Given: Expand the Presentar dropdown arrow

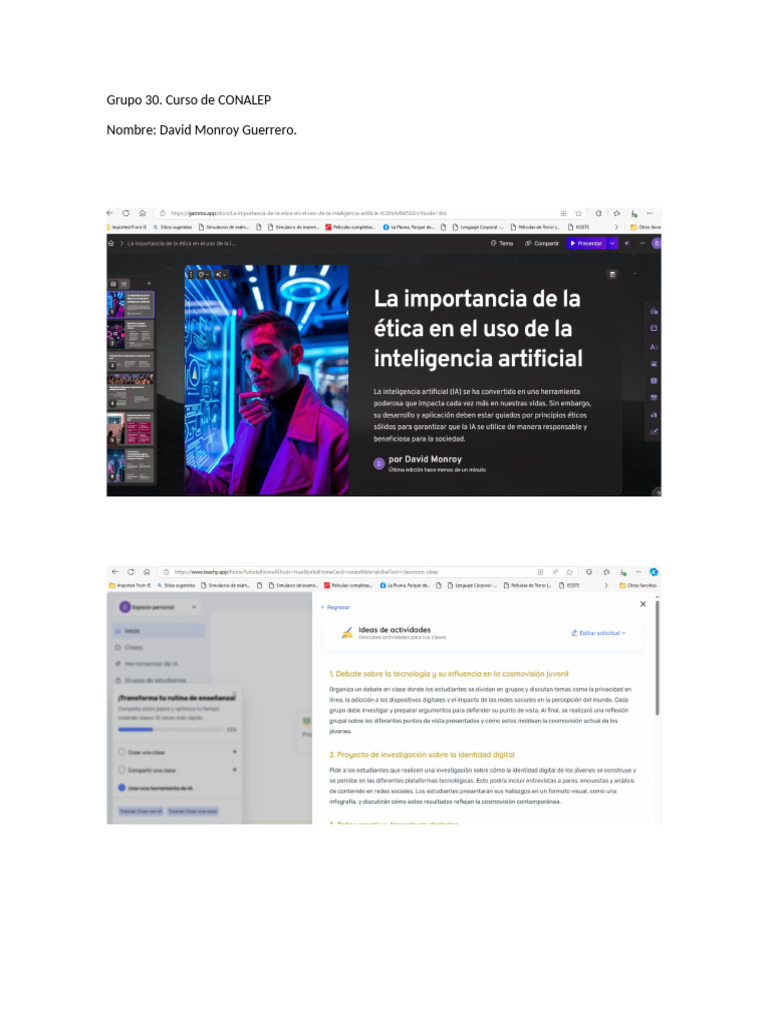Looking at the screenshot, I should click(612, 243).
